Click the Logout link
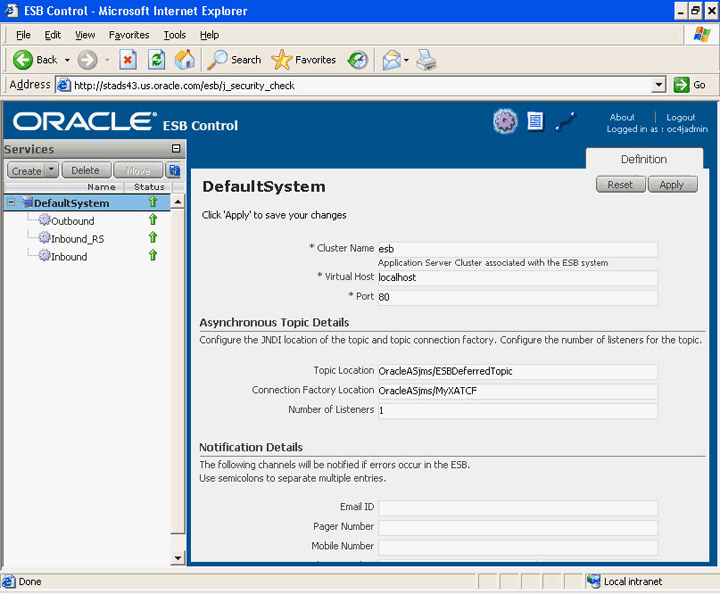The width and height of the screenshot is (720, 594). 681,117
